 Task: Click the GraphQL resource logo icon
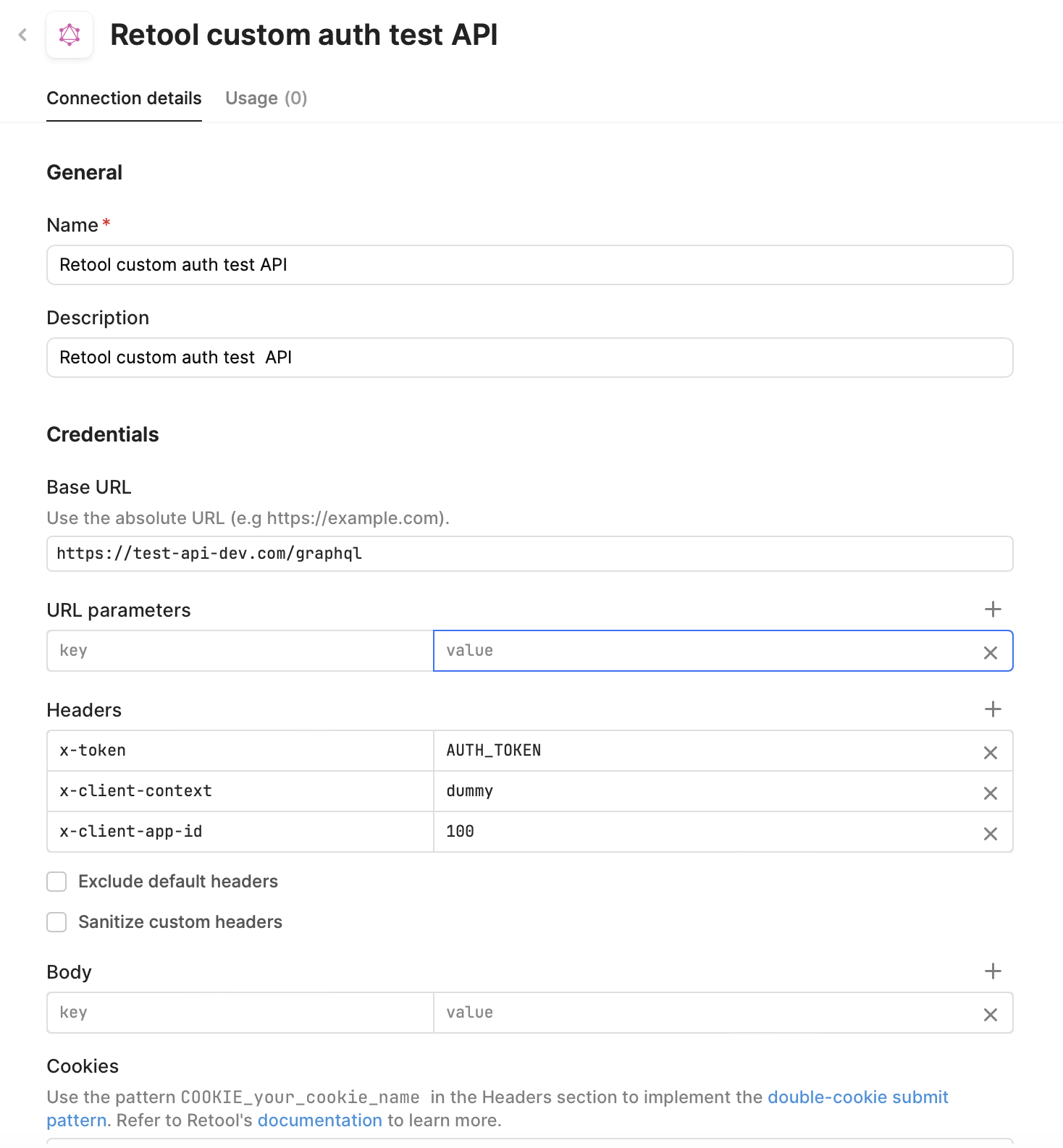(x=70, y=35)
